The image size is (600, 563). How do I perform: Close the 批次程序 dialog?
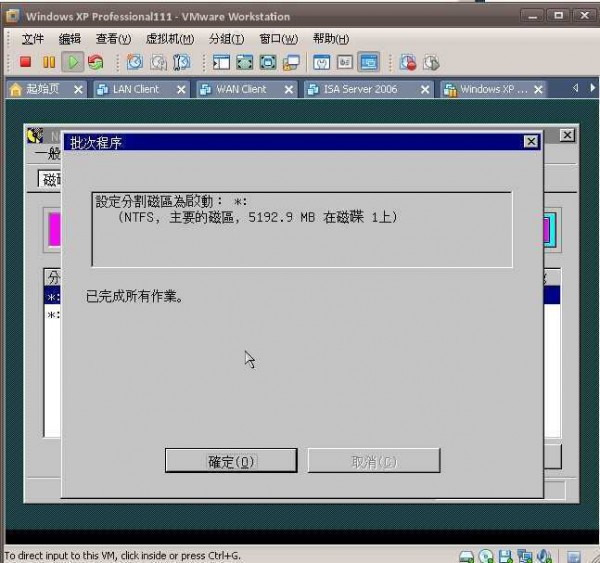[531, 142]
